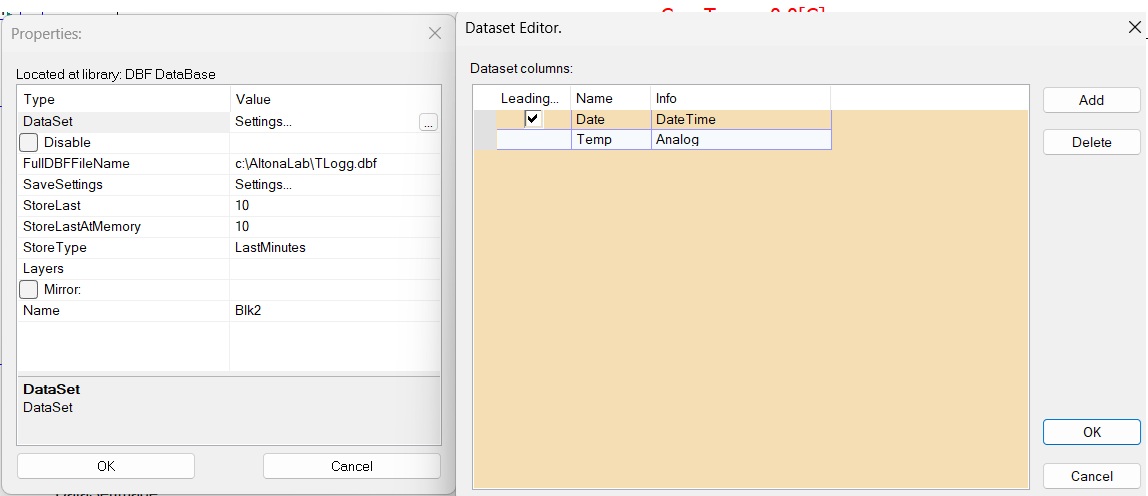The image size is (1148, 496).
Task: Select the Temp row name cell
Action: 610,140
